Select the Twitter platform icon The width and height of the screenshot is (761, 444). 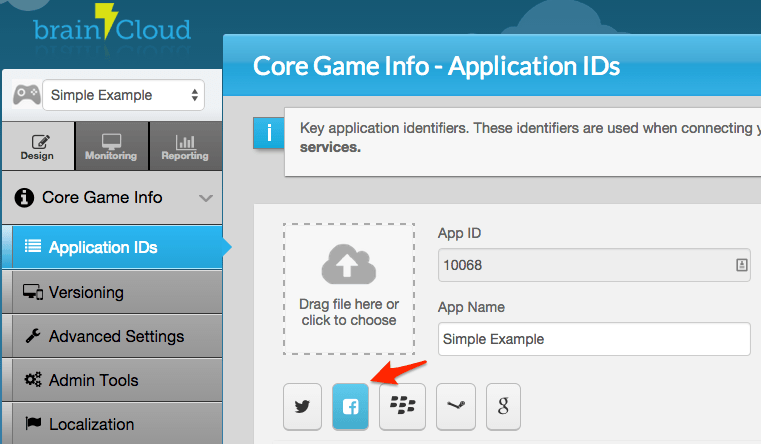(x=302, y=406)
